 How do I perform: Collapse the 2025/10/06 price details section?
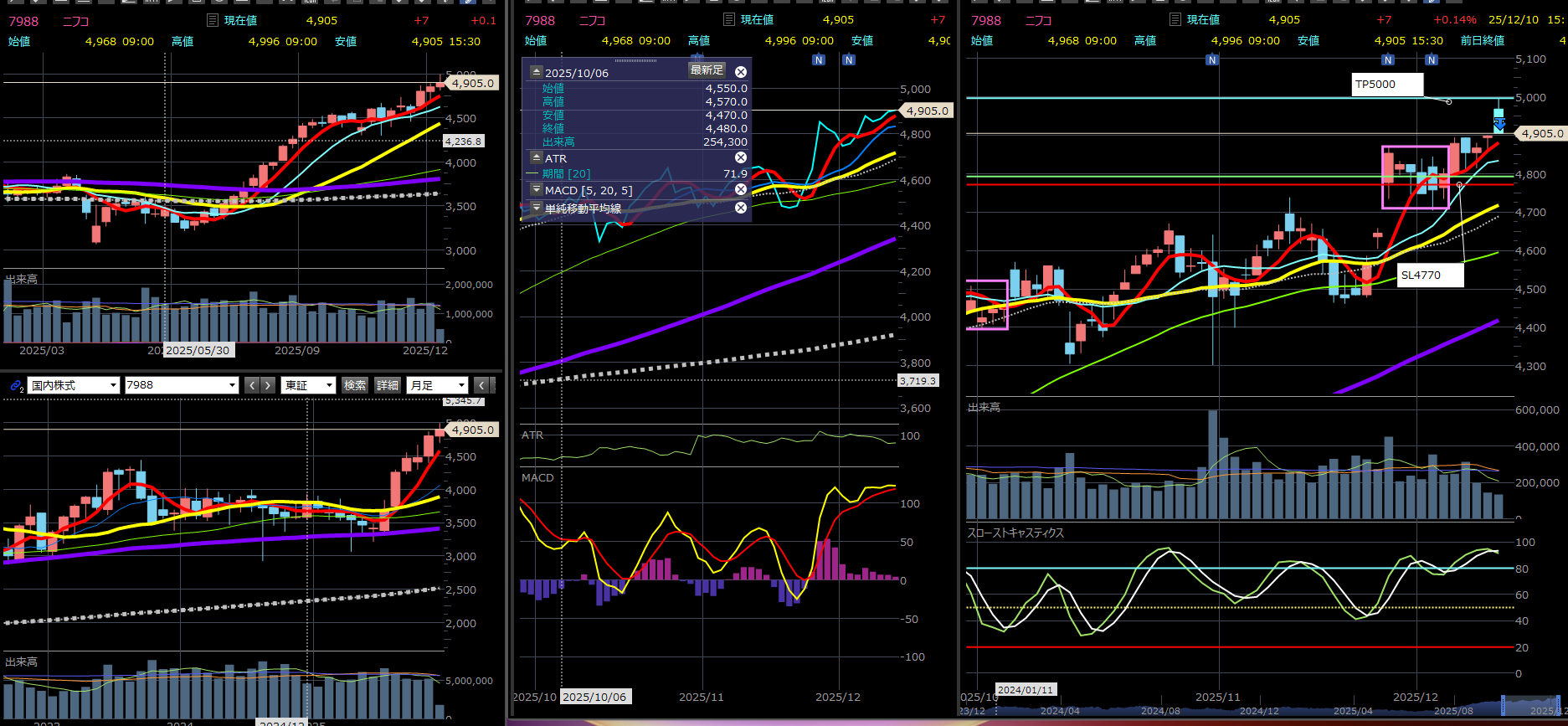coord(537,73)
